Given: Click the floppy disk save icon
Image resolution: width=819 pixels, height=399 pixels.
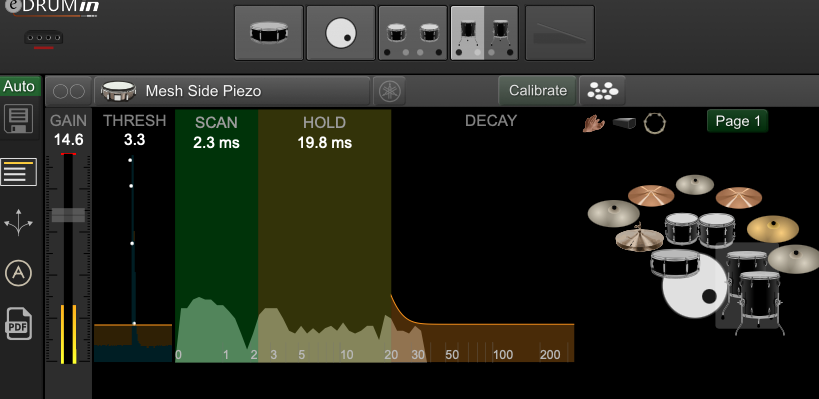Looking at the screenshot, I should (18, 119).
